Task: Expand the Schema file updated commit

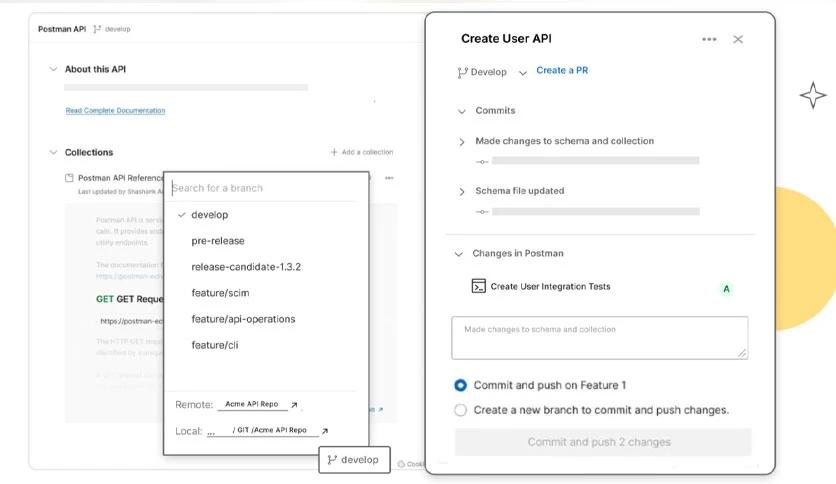Action: [x=462, y=191]
